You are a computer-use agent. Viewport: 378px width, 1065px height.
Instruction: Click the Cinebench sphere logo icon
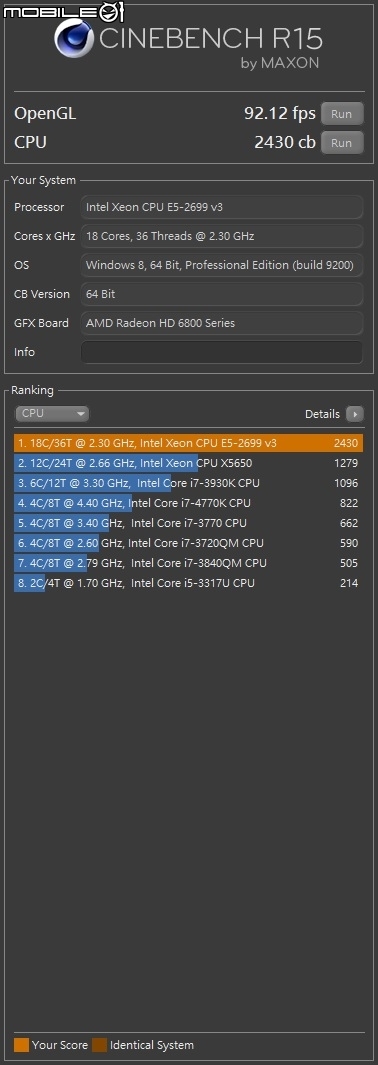coord(75,39)
